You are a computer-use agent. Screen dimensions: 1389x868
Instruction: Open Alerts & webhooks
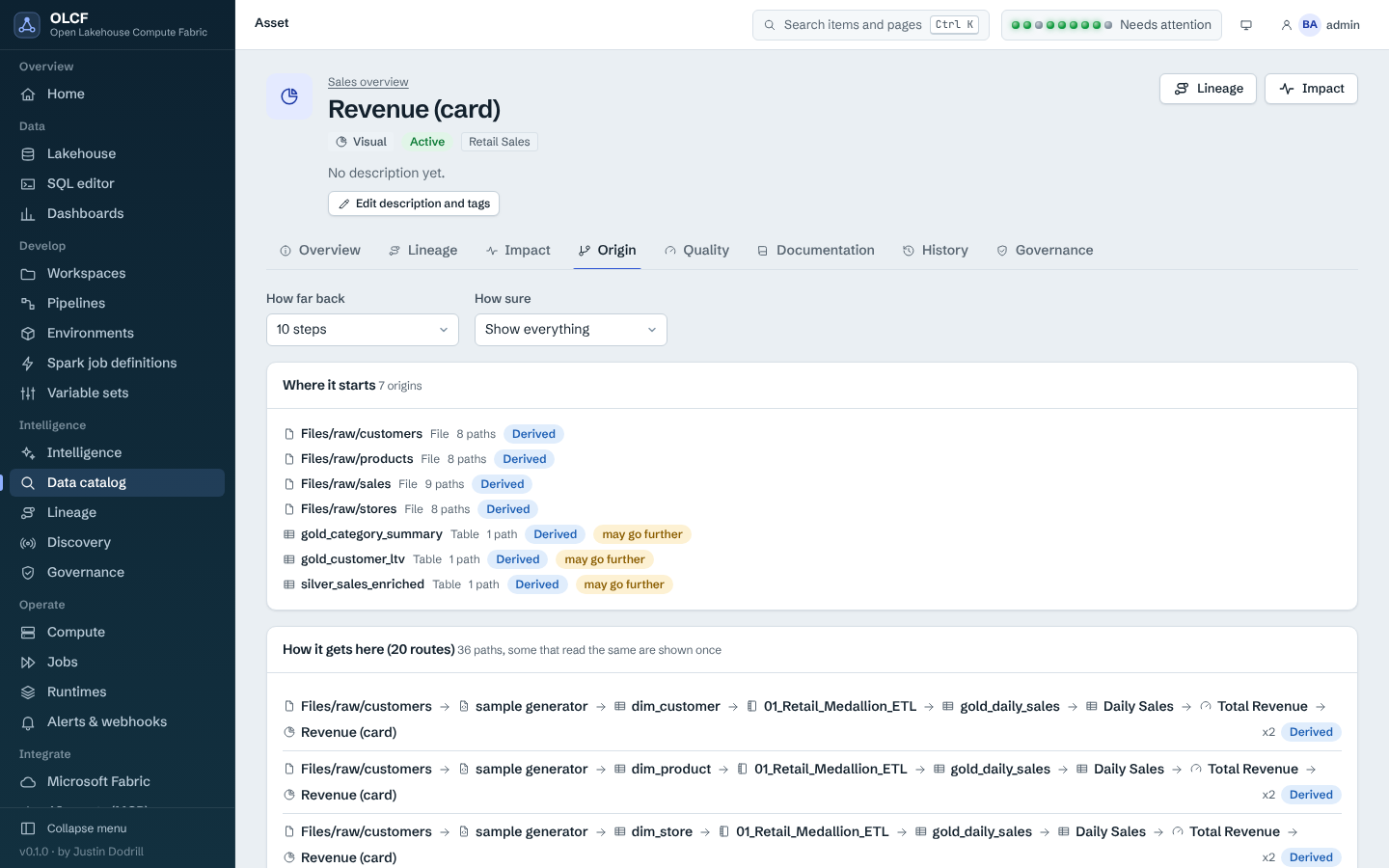pyautogui.click(x=117, y=721)
